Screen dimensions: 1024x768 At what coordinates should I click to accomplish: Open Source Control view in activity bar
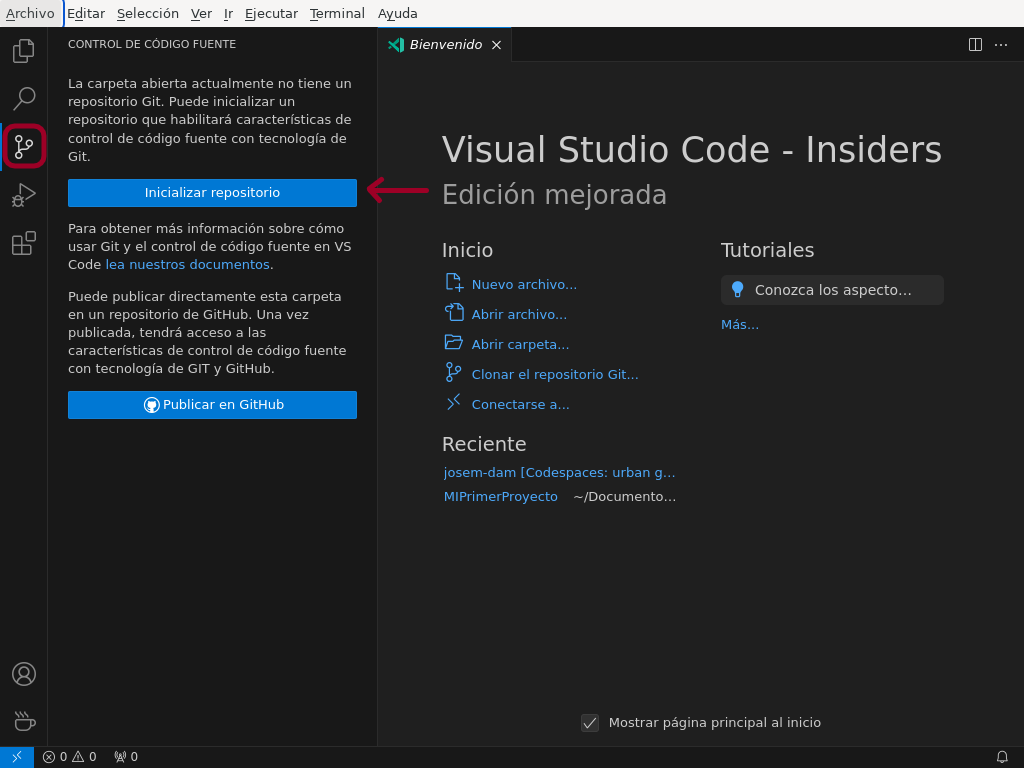(x=24, y=146)
